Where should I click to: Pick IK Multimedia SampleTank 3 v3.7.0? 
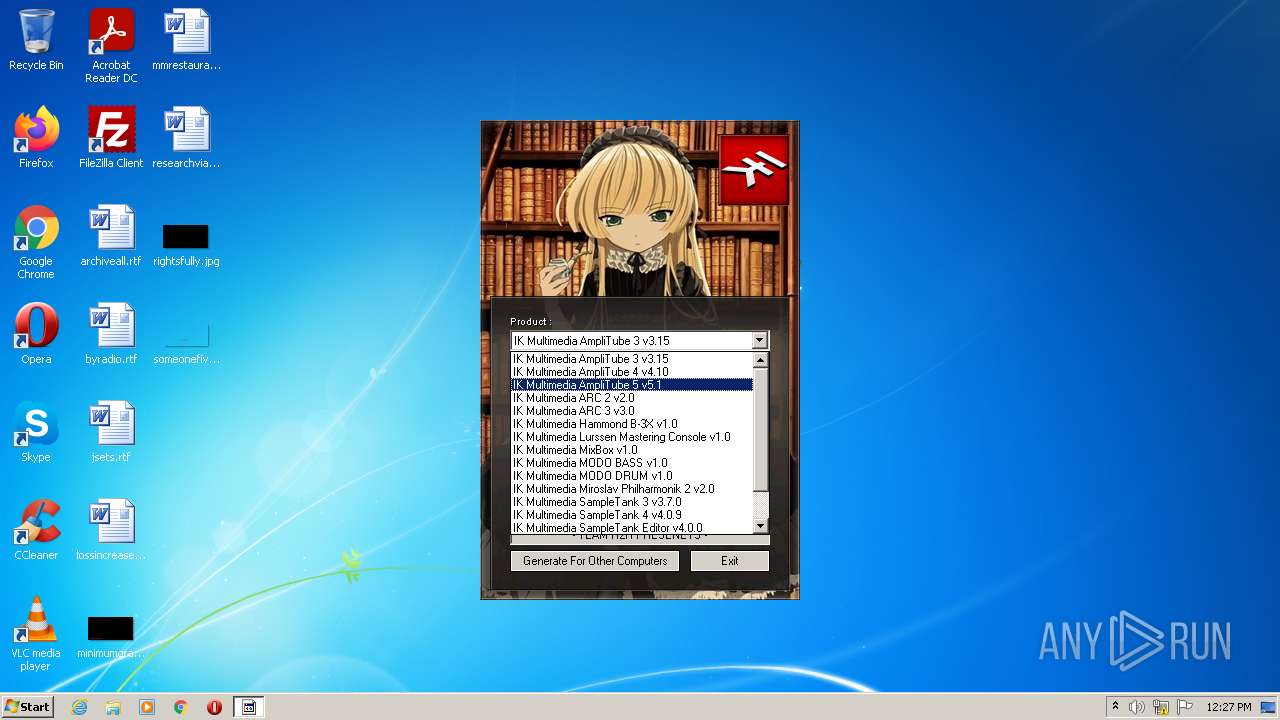coord(632,502)
